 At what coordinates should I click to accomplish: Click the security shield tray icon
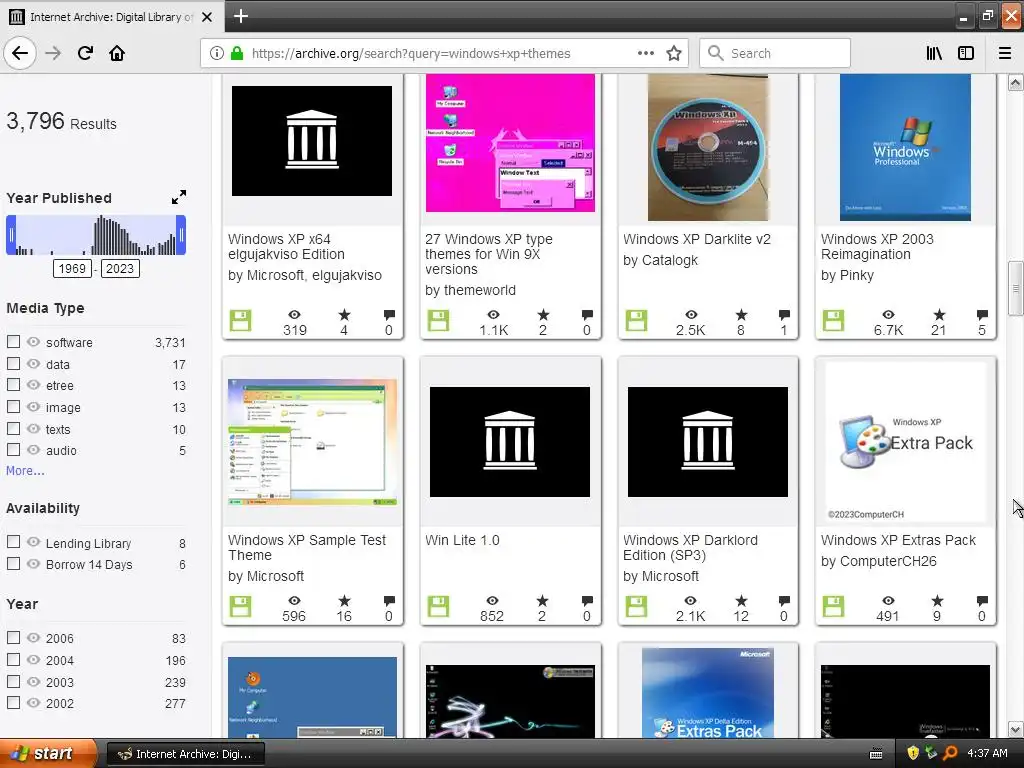912,753
